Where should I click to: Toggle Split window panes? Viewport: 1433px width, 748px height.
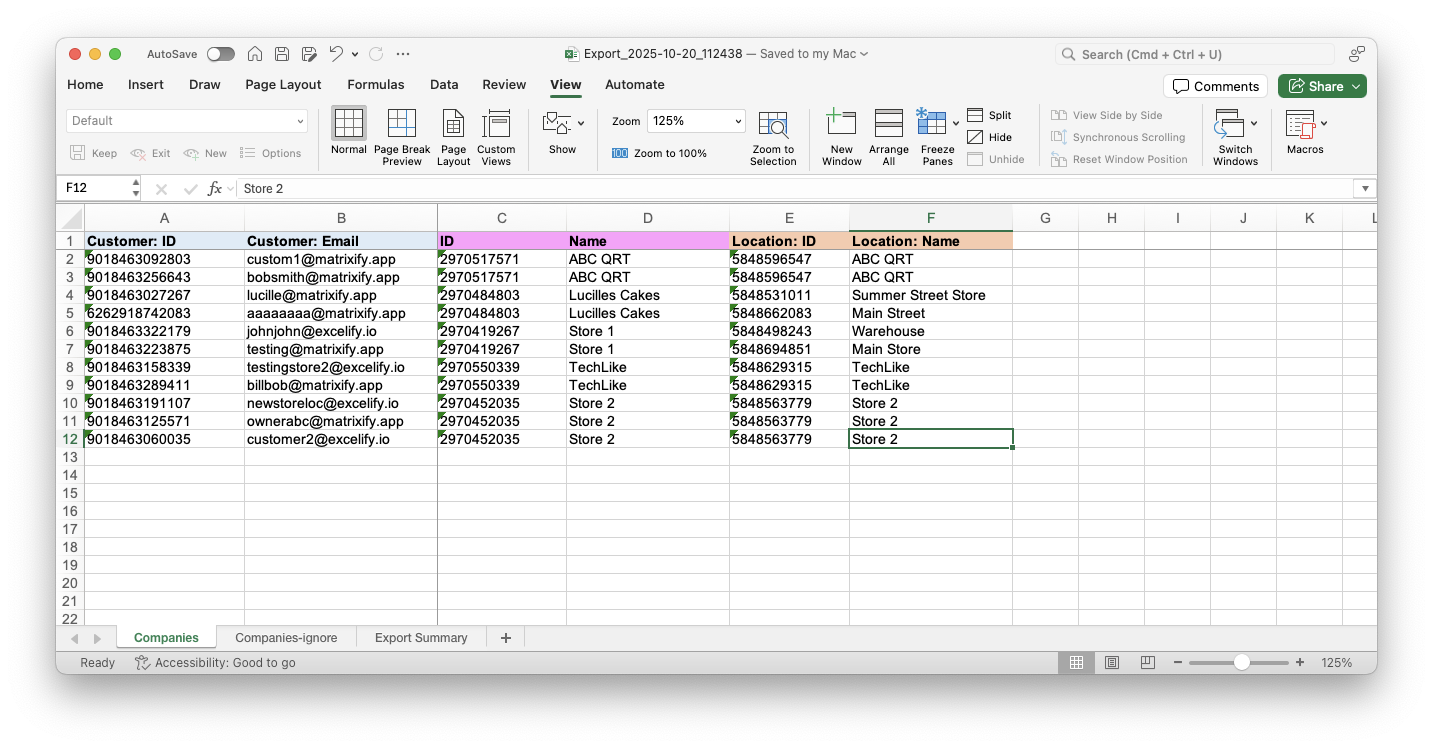[989, 116]
